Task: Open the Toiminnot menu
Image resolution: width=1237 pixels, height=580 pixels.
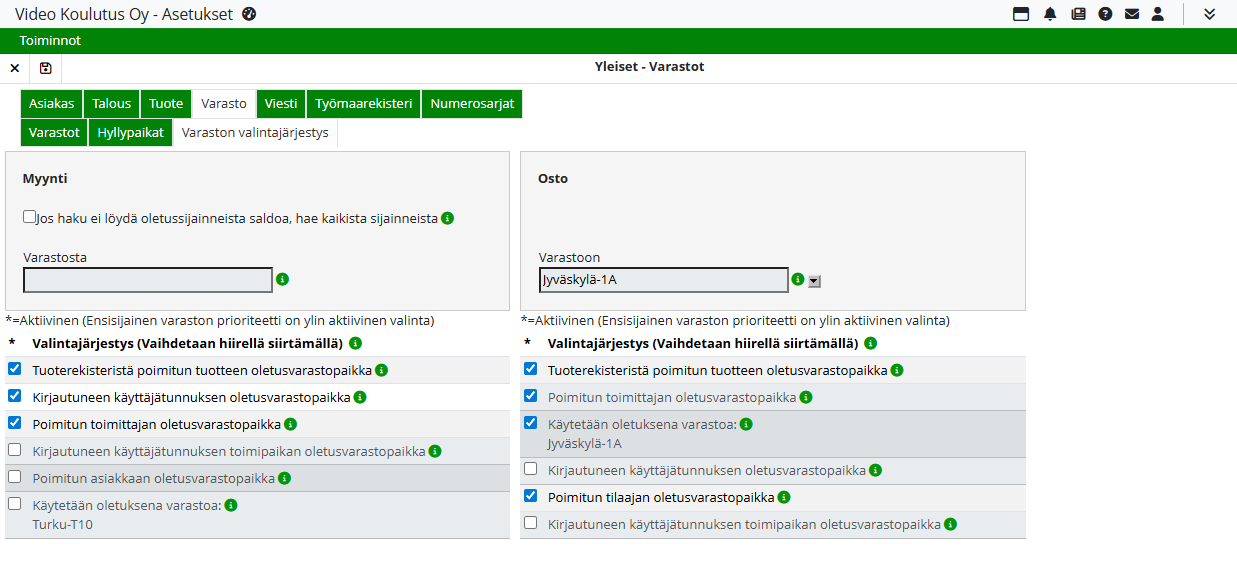Action: click(50, 41)
